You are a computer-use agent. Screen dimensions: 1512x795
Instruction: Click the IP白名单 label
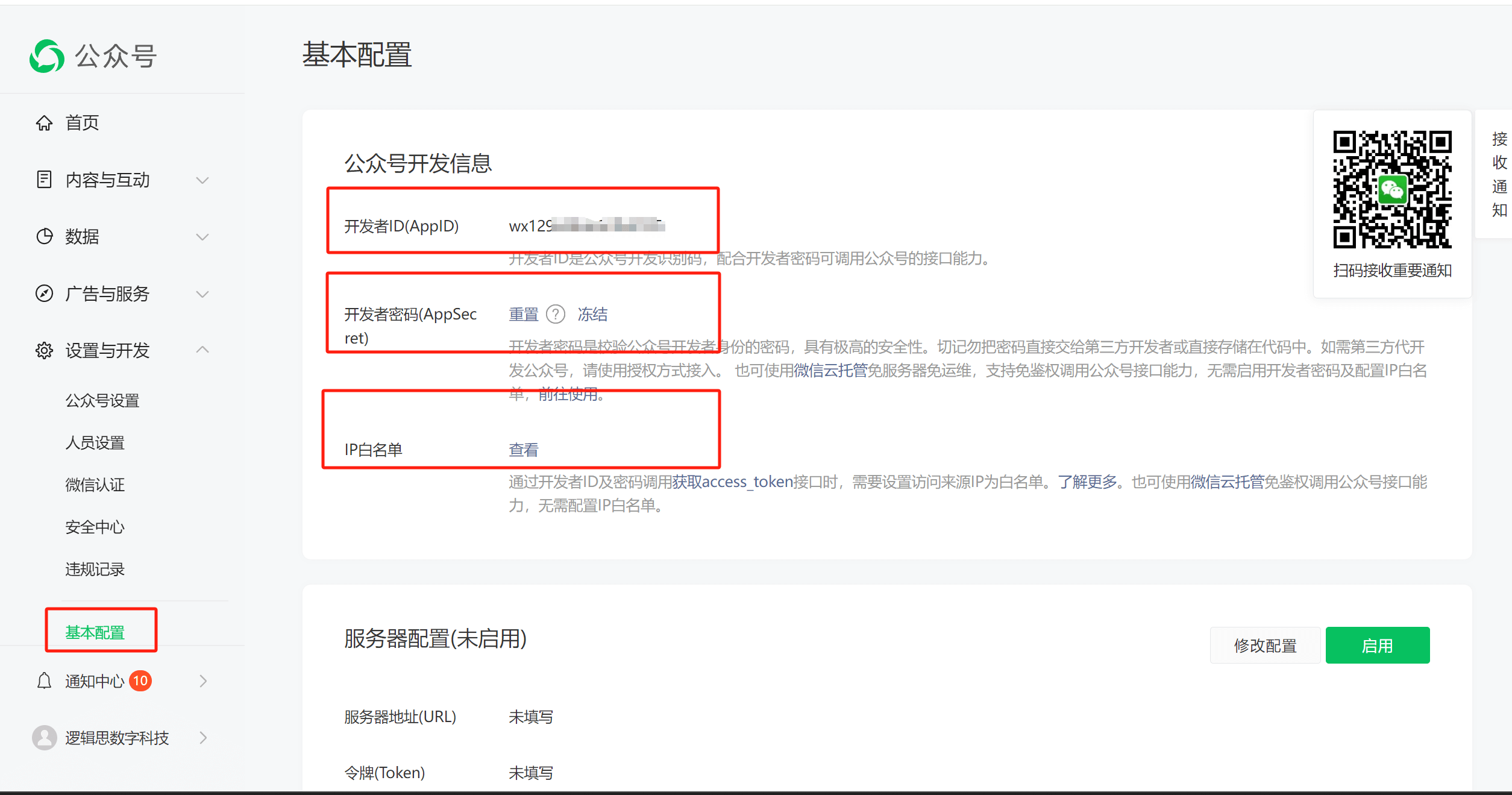(x=373, y=450)
